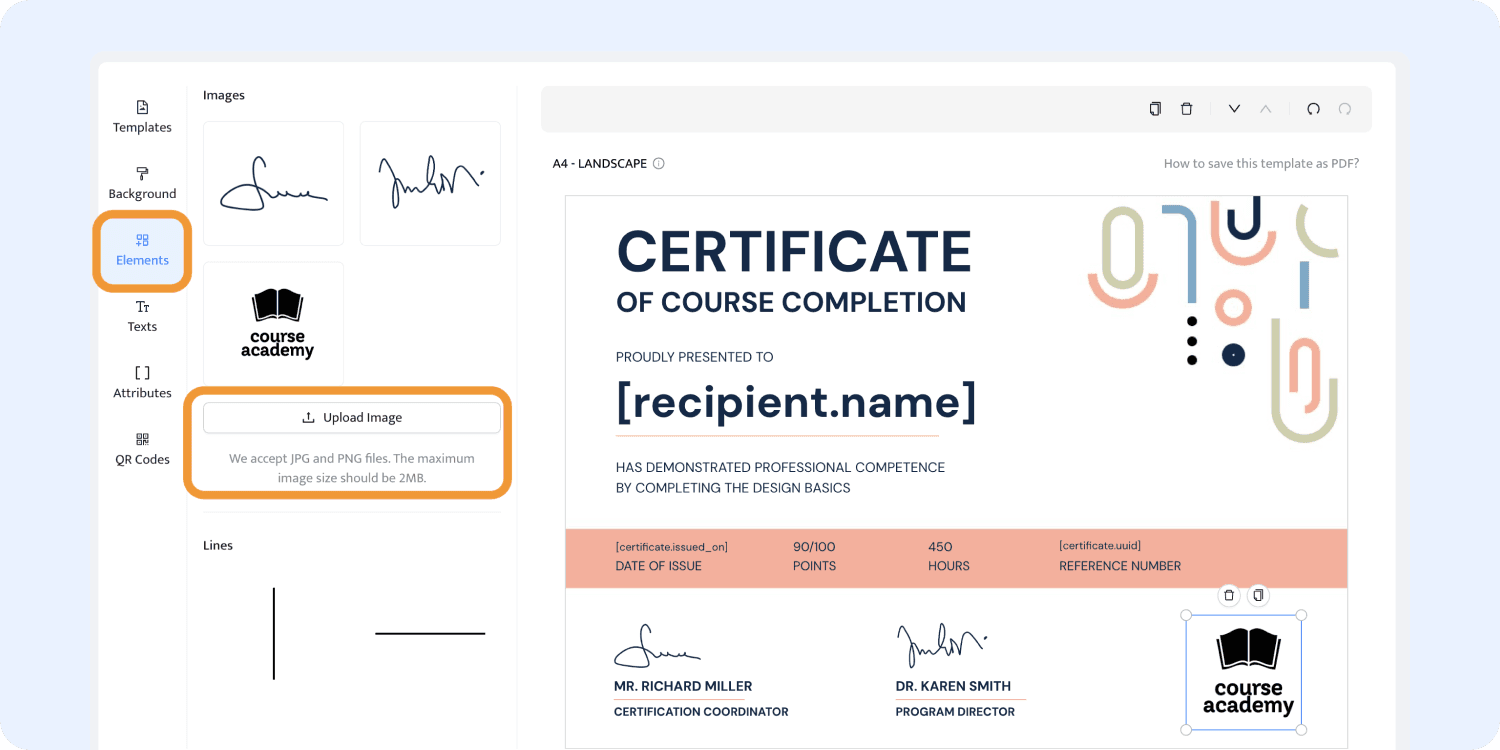Send element backward with the down chevron

[x=1234, y=109]
